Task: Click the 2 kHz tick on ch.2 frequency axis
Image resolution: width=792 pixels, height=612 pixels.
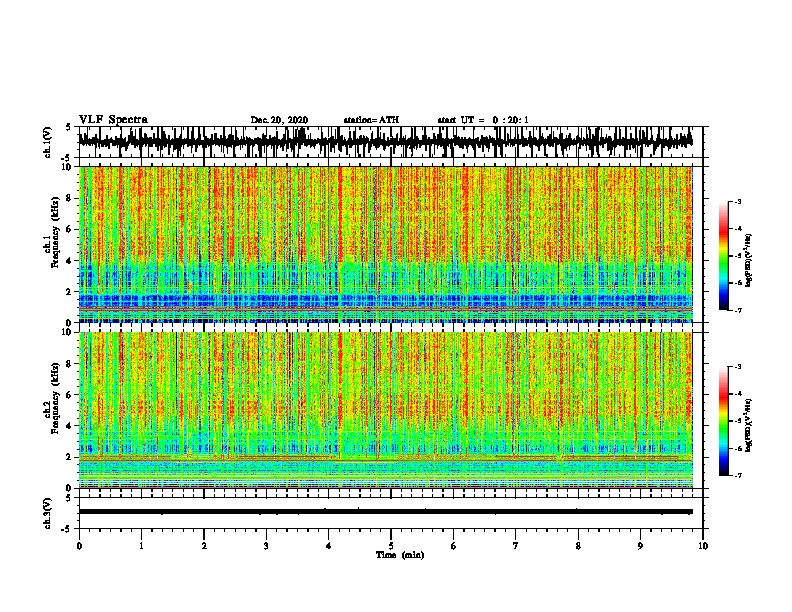Action: click(70, 457)
